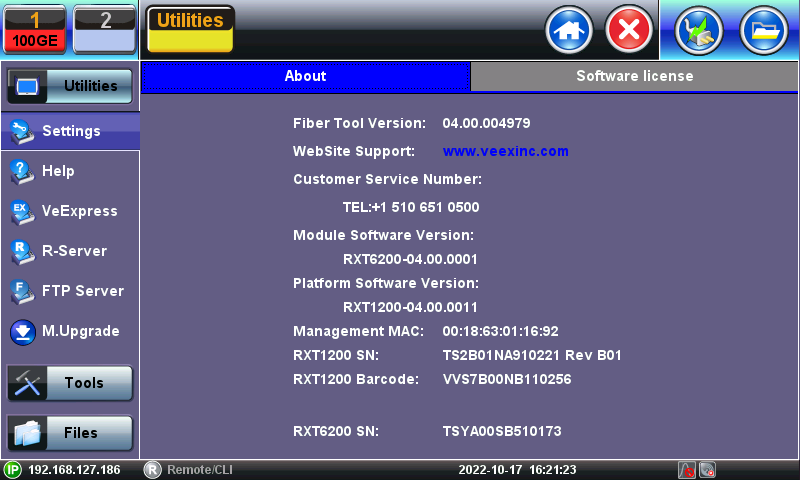The height and width of the screenshot is (480, 800).
Task: Select port 2 test slot button
Action: pos(105,30)
